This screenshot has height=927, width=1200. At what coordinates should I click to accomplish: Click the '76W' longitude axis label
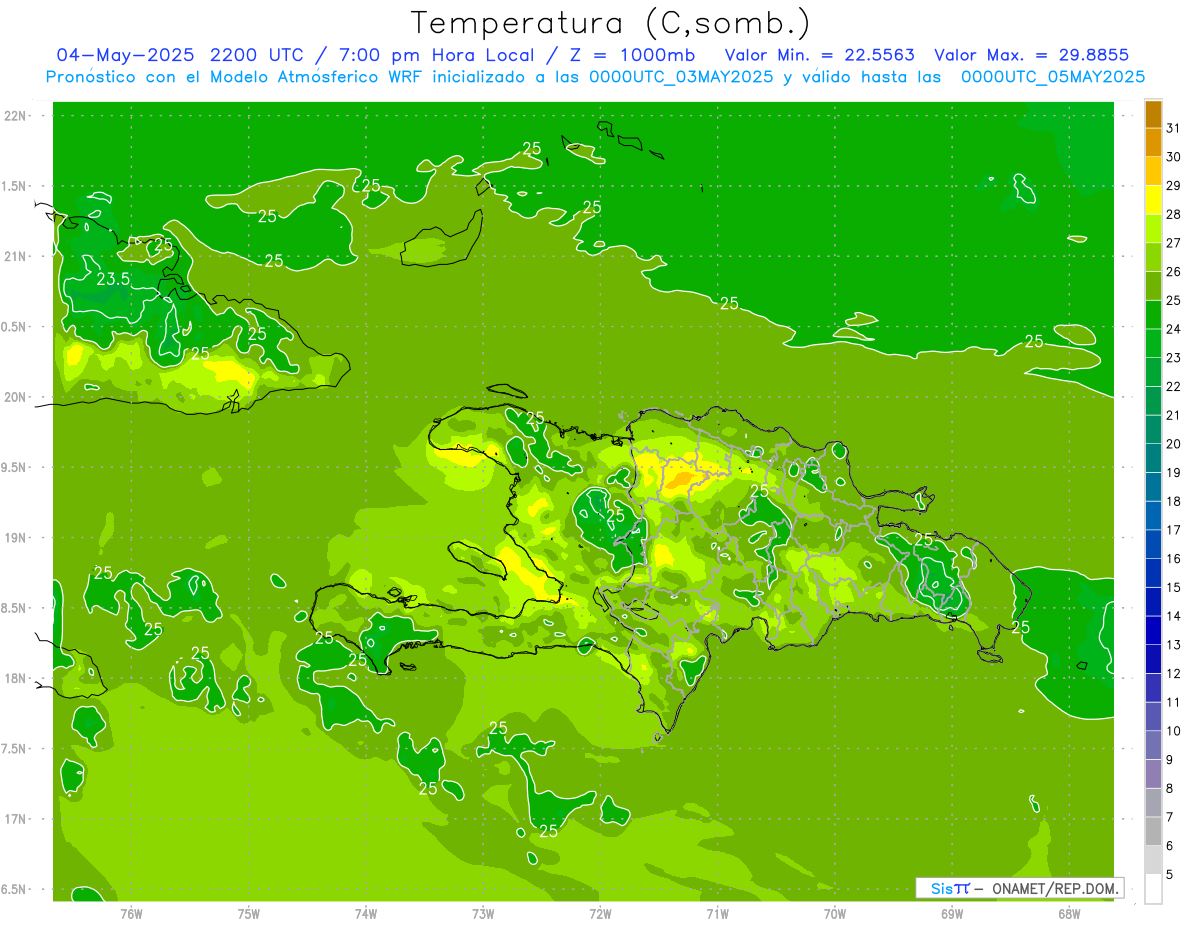tap(131, 913)
